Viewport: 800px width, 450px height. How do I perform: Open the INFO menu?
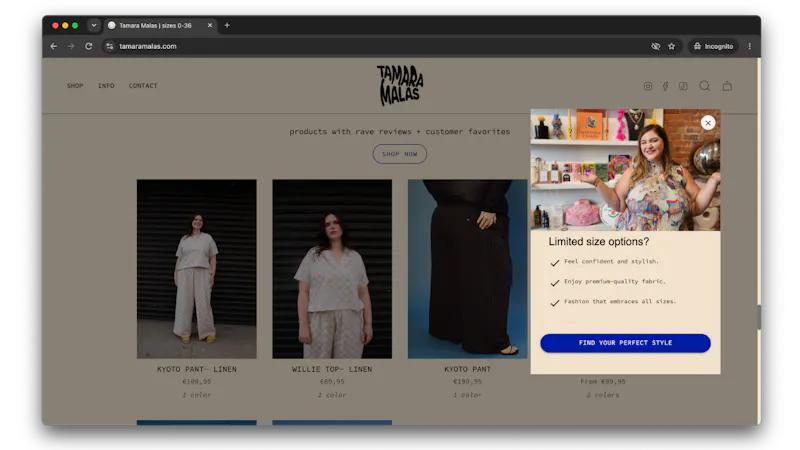(106, 86)
